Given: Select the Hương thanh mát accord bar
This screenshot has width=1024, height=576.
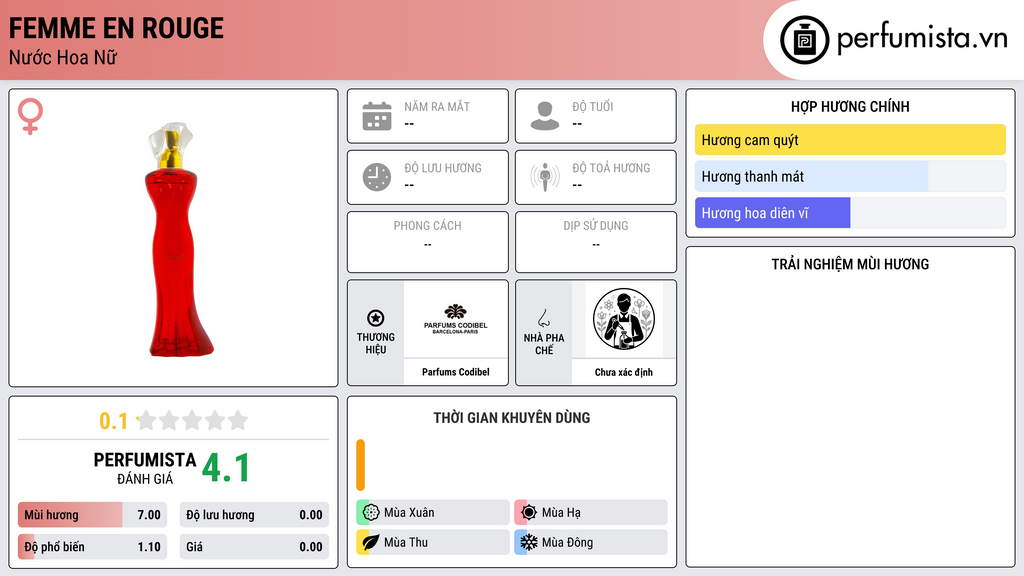Looking at the screenshot, I should pos(850,176).
